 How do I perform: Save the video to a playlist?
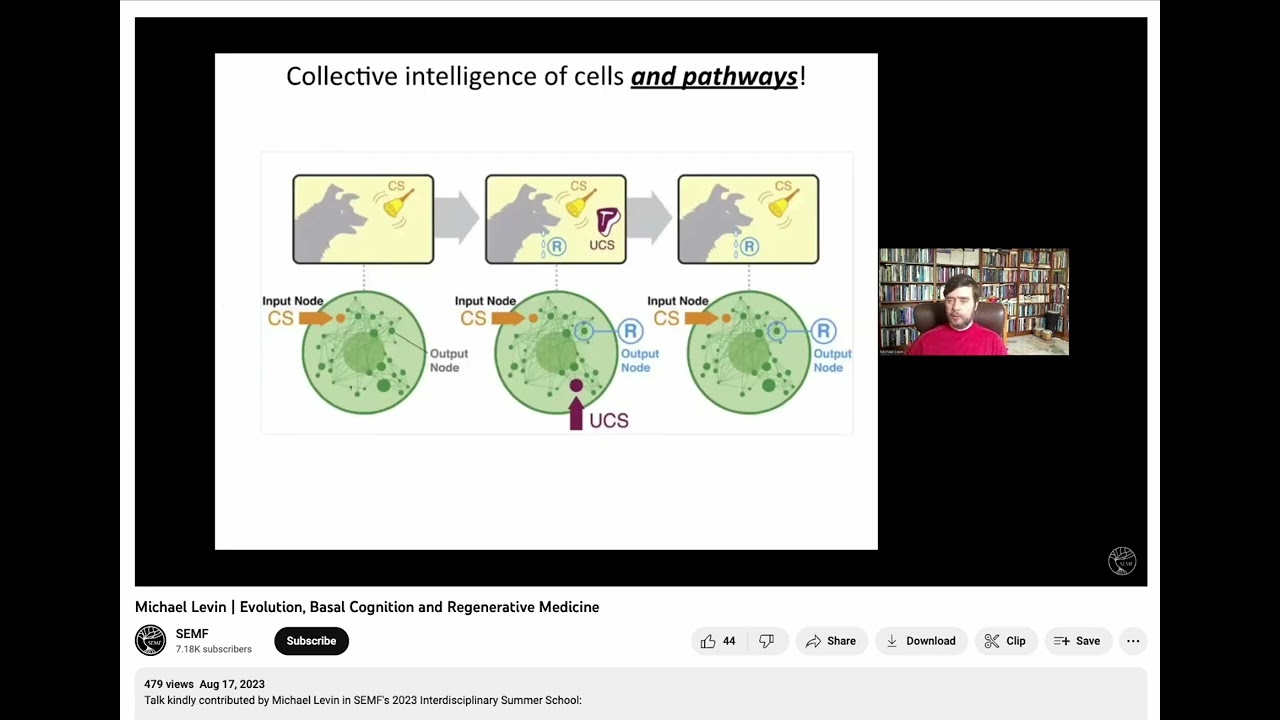click(x=1077, y=641)
